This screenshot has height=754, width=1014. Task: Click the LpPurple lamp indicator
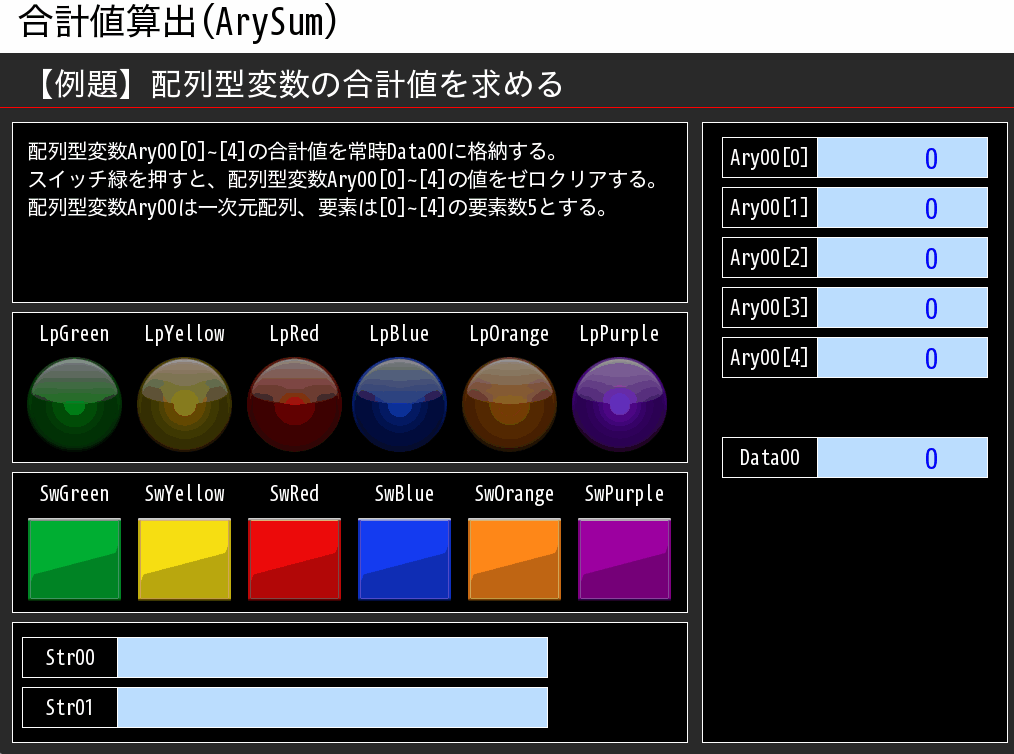pos(620,403)
